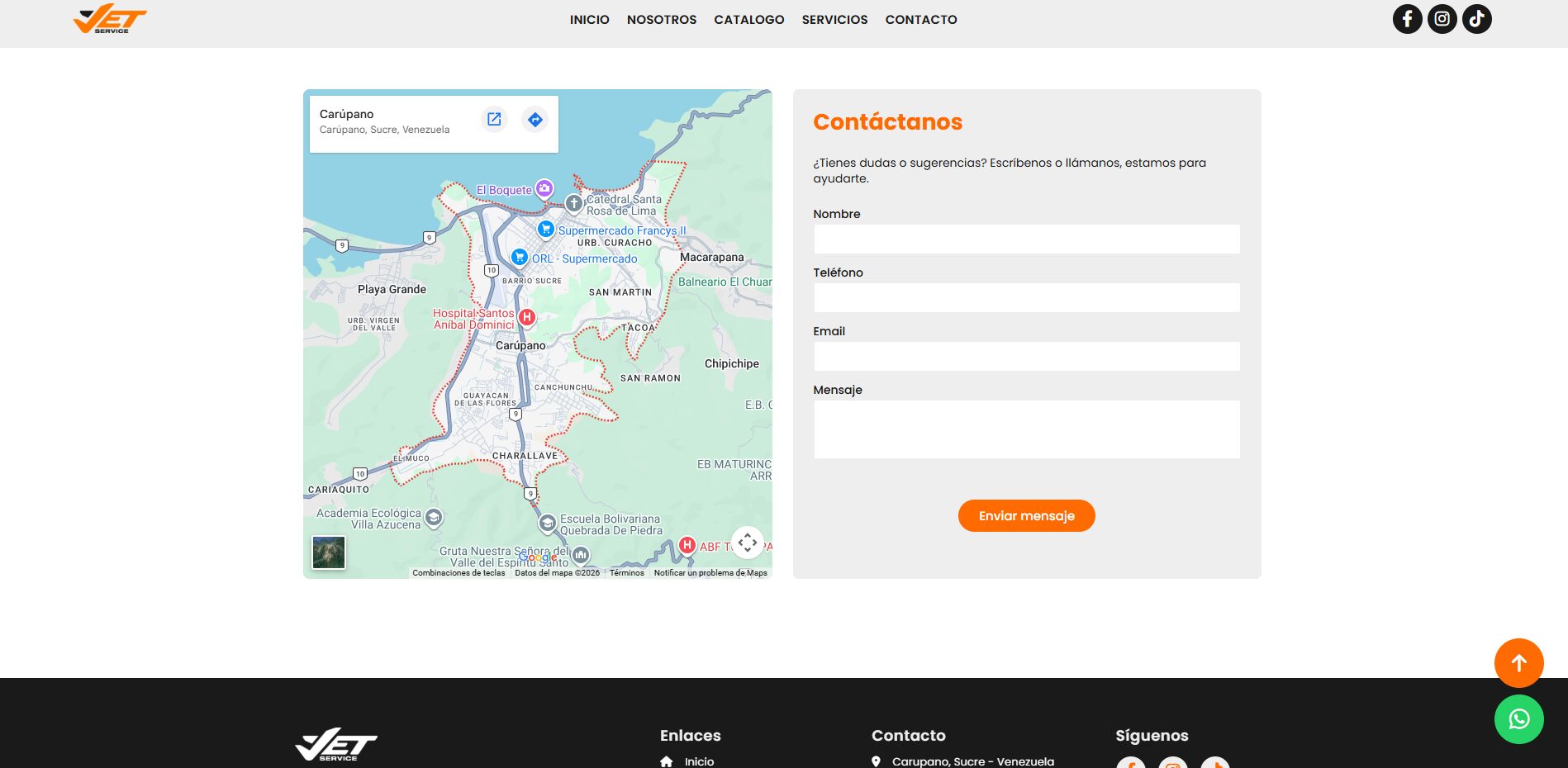Viewport: 1568px width, 768px height.
Task: Open the Facebook icon in header
Action: (1407, 19)
